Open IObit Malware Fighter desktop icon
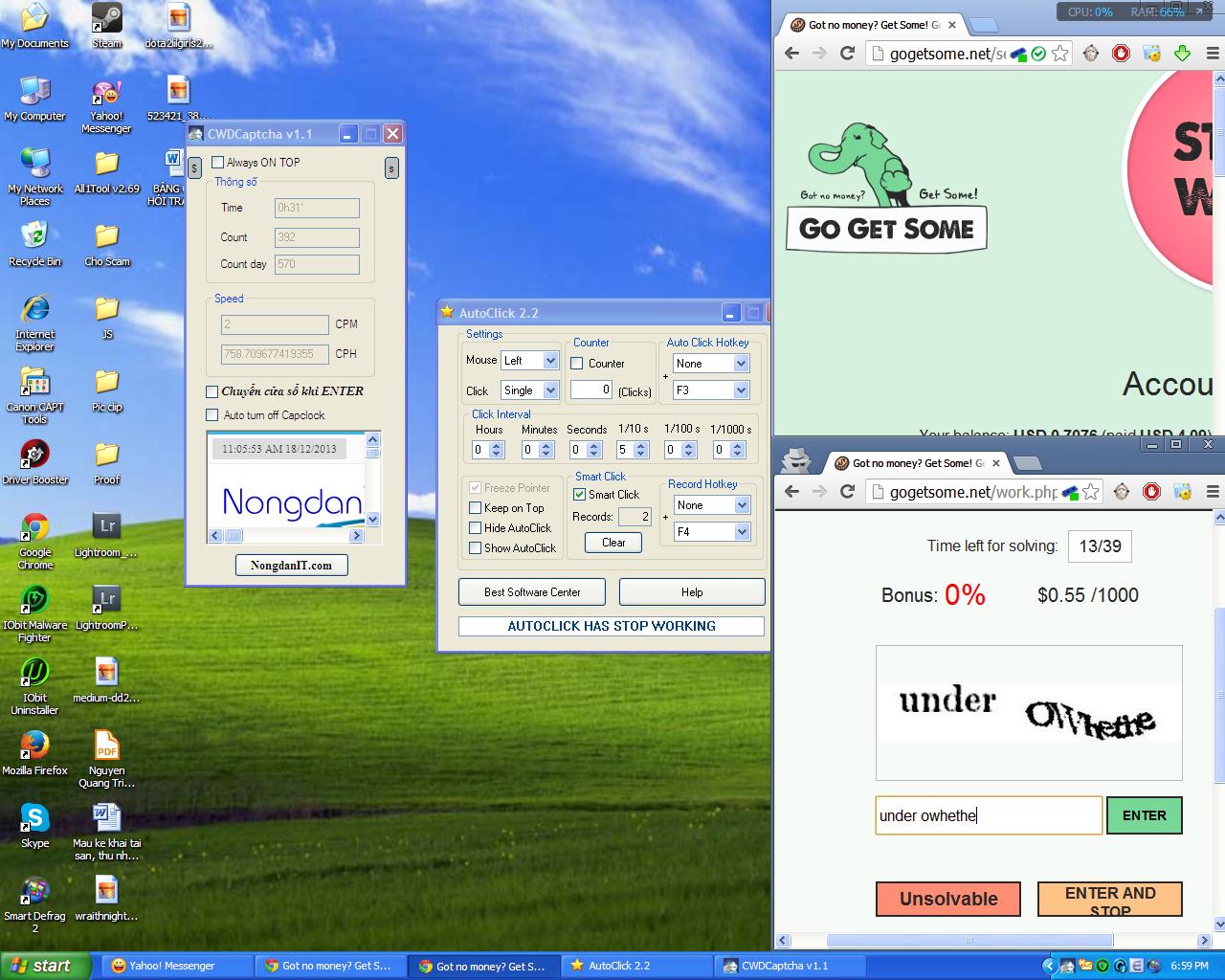This screenshot has width=1225, height=980. click(x=34, y=614)
